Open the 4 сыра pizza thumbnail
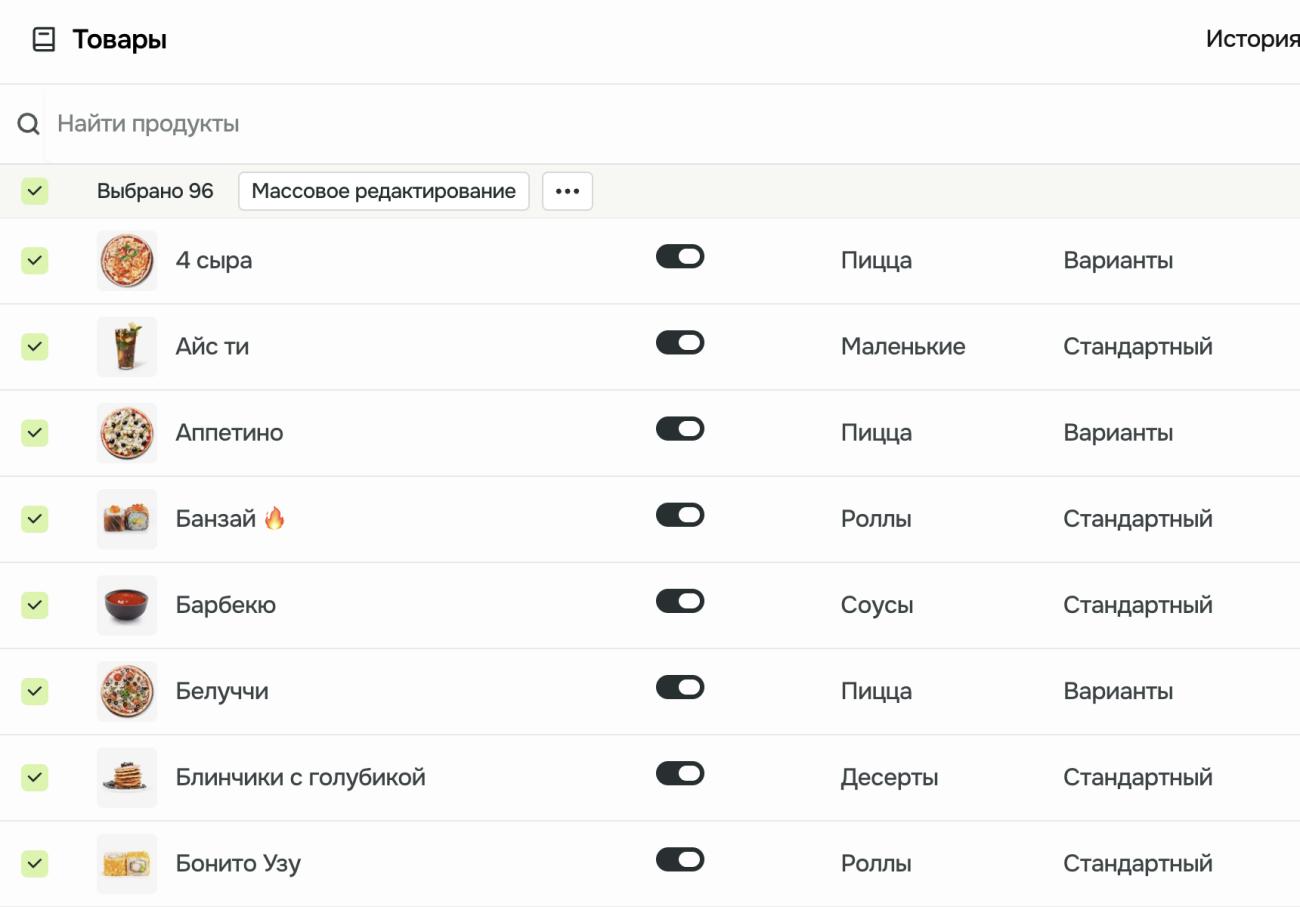 tap(127, 261)
